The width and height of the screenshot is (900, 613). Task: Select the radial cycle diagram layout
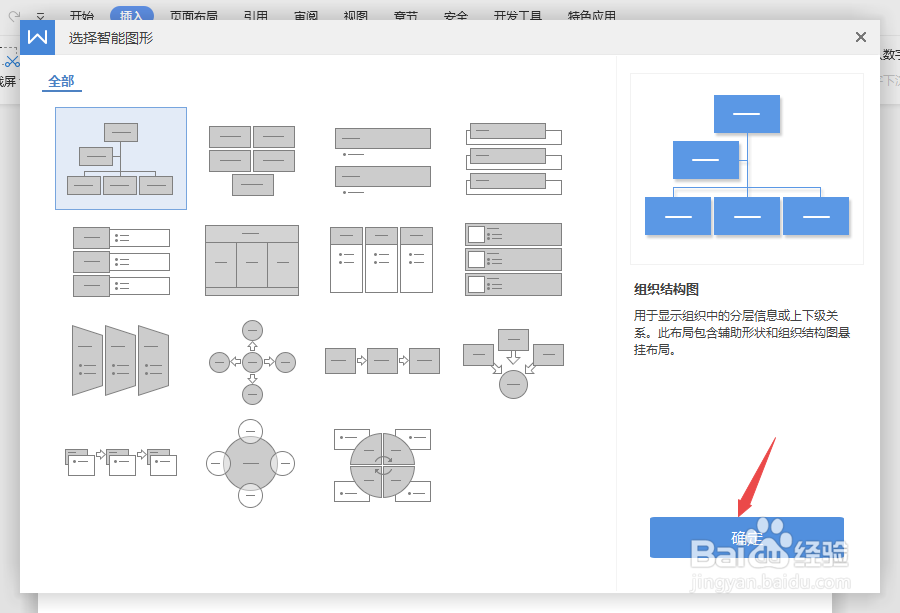point(250,463)
